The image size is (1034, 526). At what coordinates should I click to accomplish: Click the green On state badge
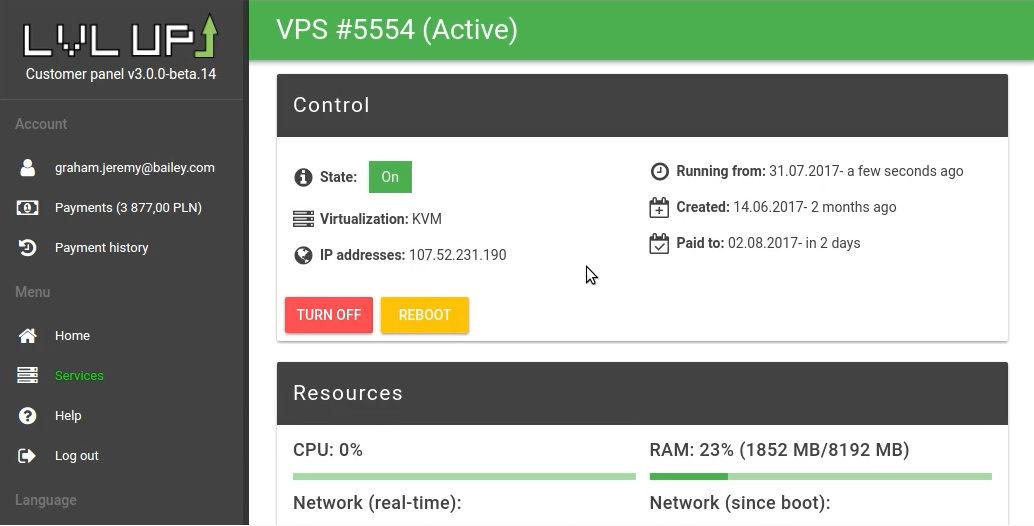pyautogui.click(x=390, y=177)
